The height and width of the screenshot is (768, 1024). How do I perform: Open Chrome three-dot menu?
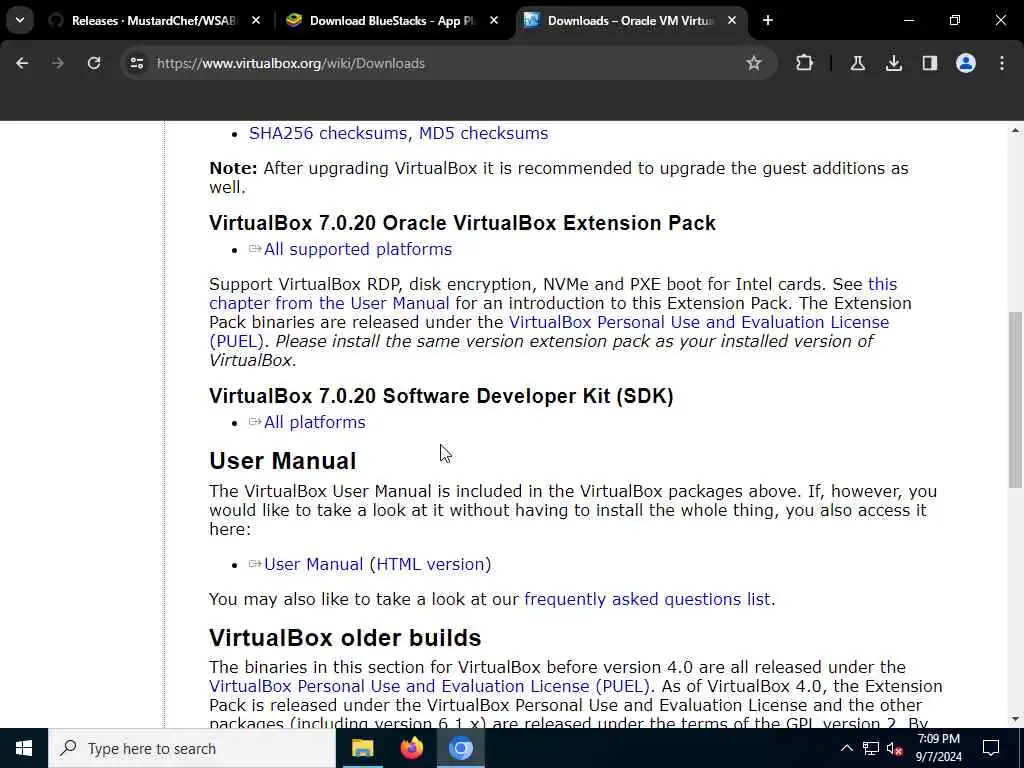[1002, 63]
